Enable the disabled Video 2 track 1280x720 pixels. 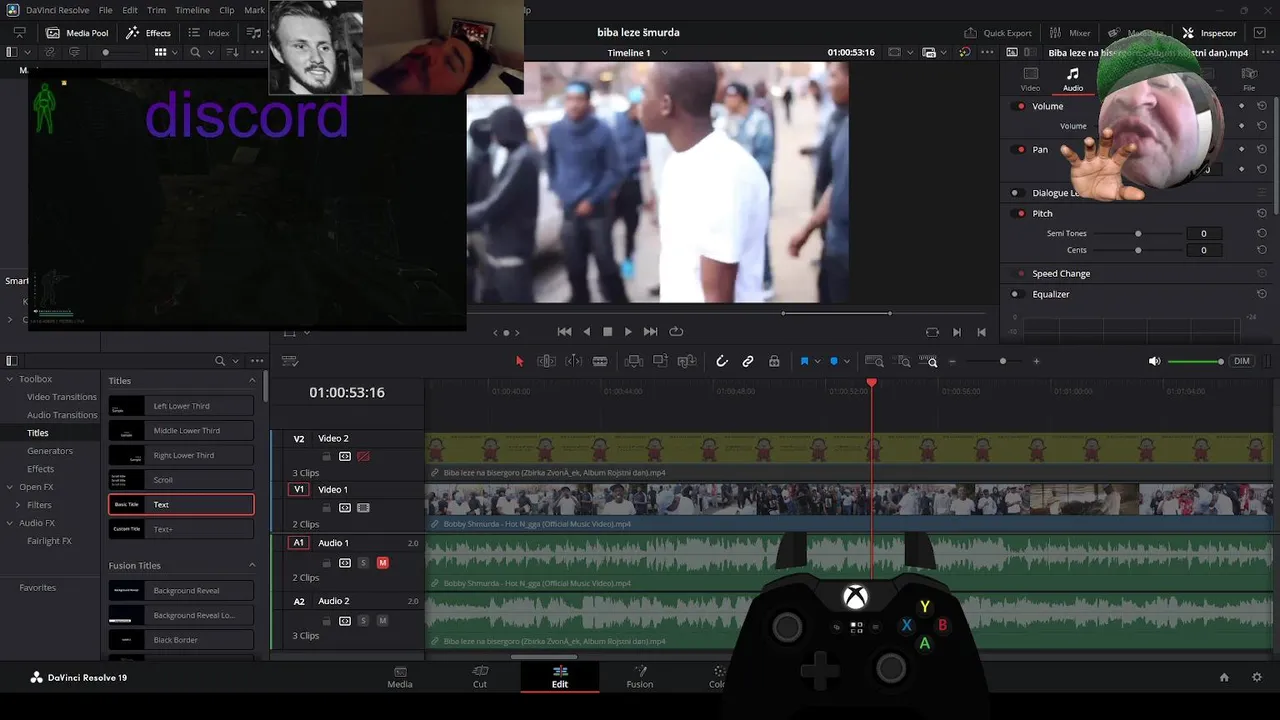pos(364,456)
